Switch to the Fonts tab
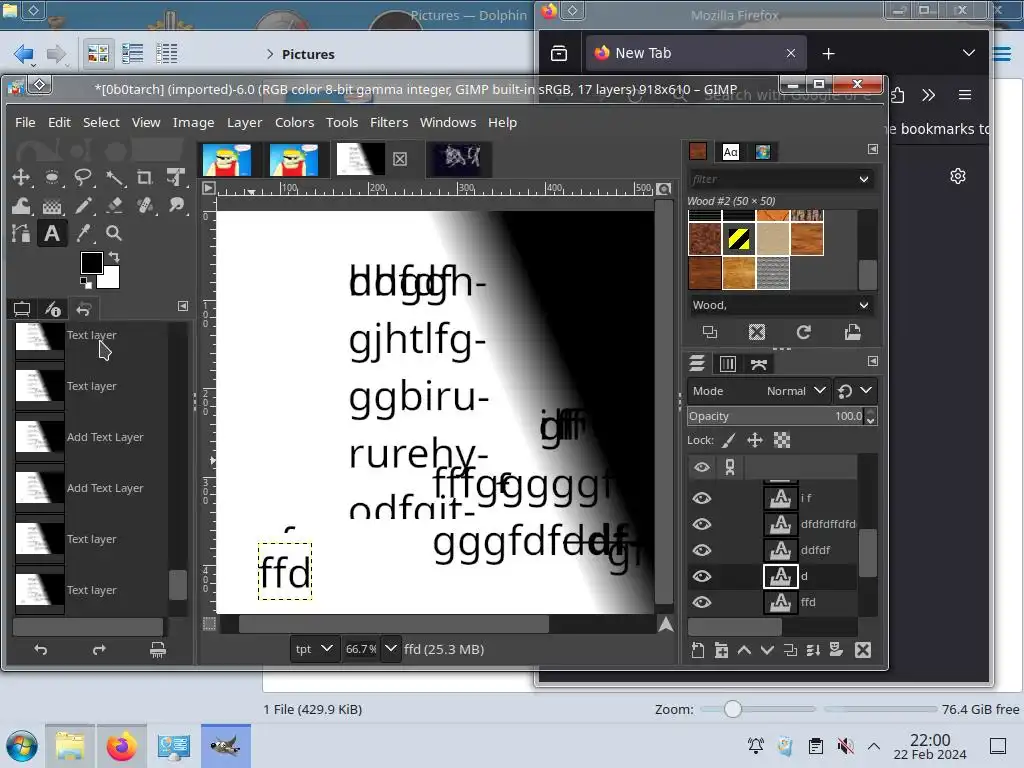Image resolution: width=1024 pixels, height=768 pixels. 730,152
